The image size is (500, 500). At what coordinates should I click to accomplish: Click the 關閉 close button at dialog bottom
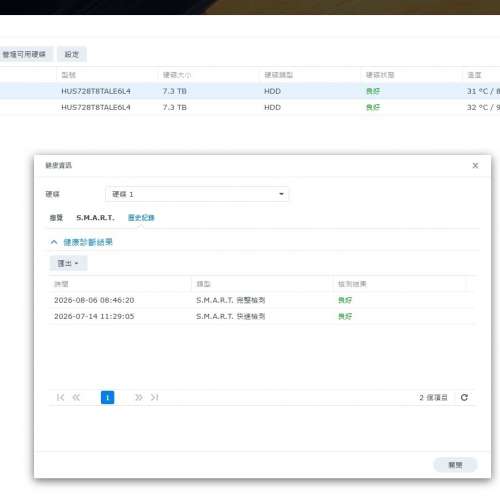[x=455, y=465]
